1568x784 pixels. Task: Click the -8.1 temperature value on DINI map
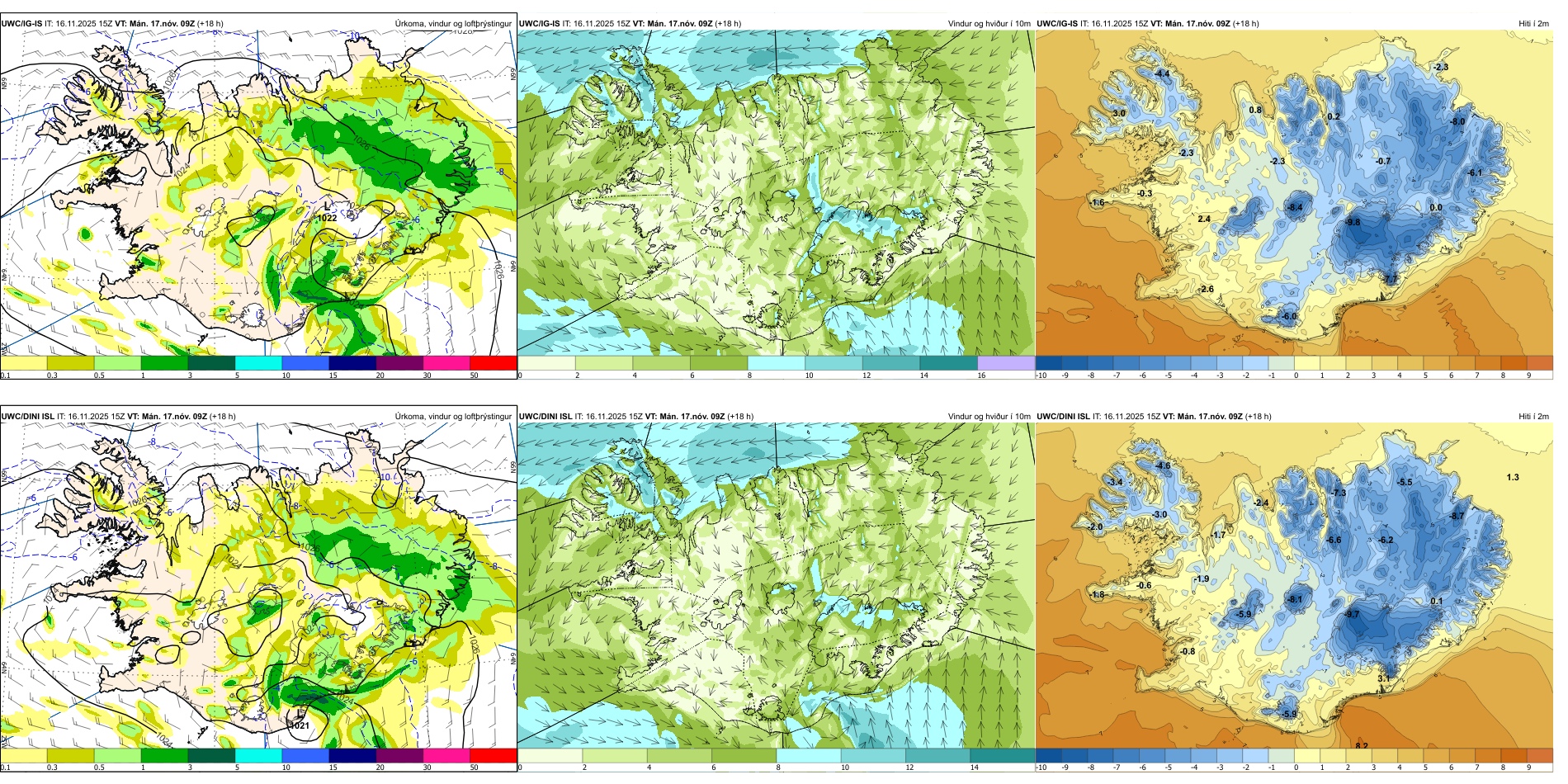pyautogui.click(x=1295, y=600)
